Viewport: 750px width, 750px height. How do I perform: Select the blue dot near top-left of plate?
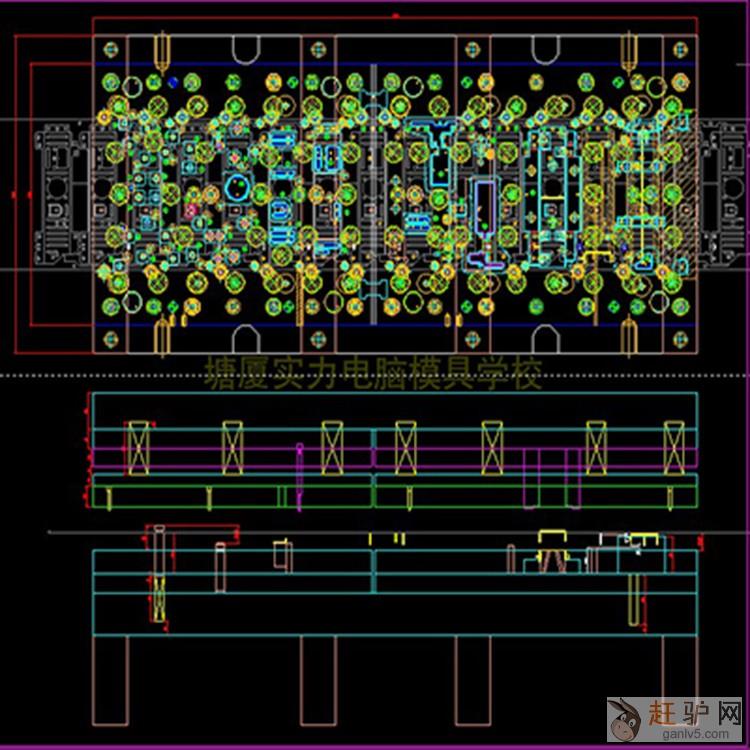172,82
